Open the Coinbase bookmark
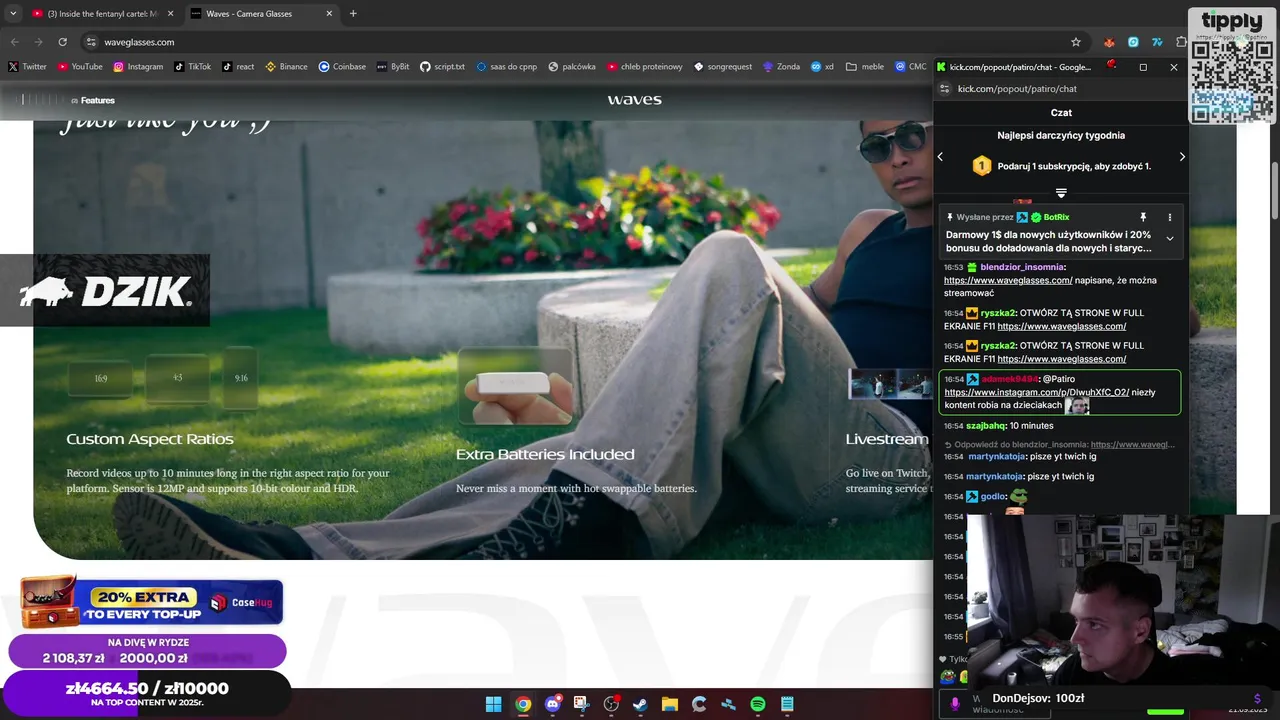Image resolution: width=1280 pixels, height=720 pixels. pos(342,67)
